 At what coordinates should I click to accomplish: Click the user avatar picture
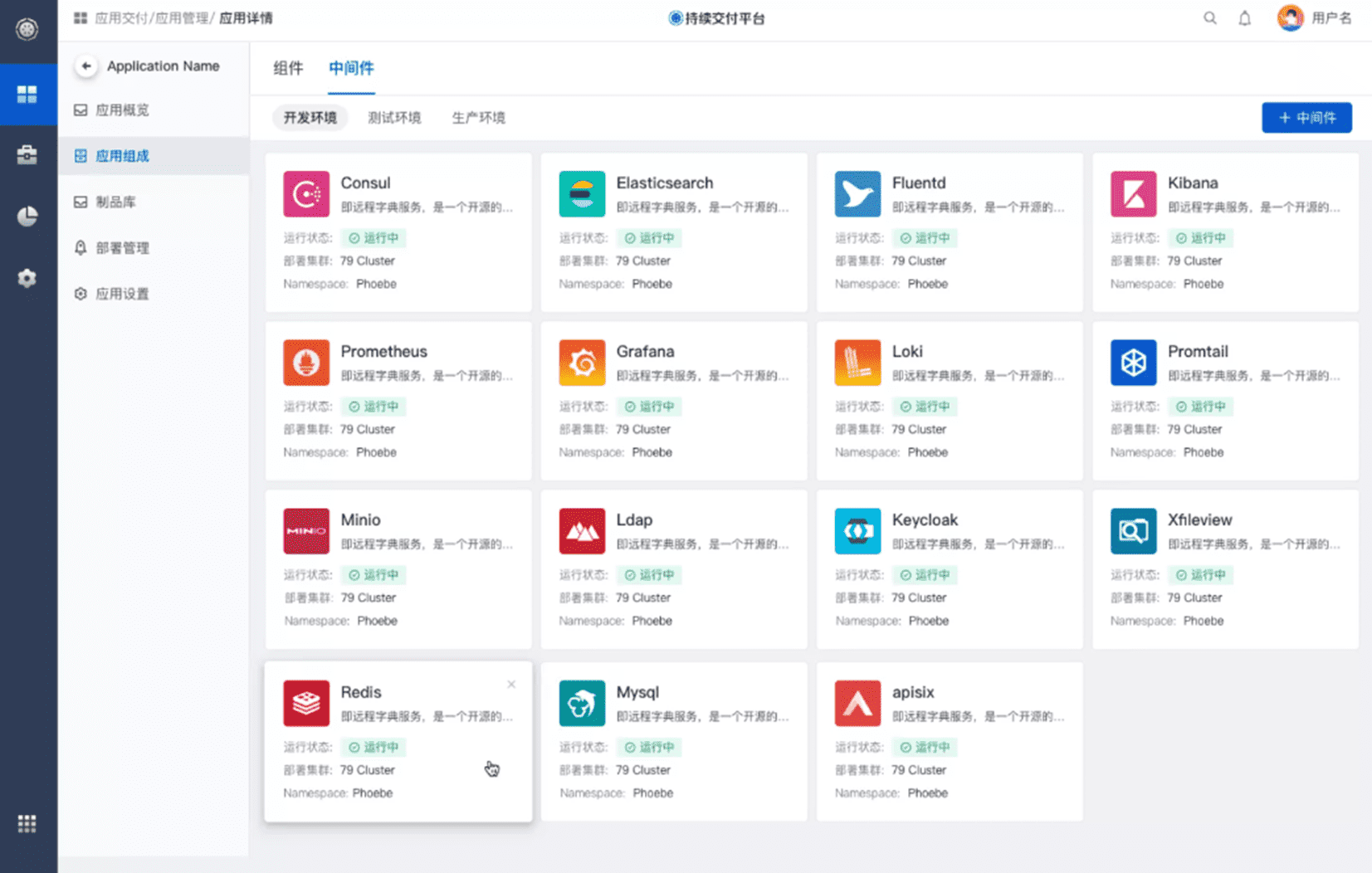pyautogui.click(x=1291, y=18)
